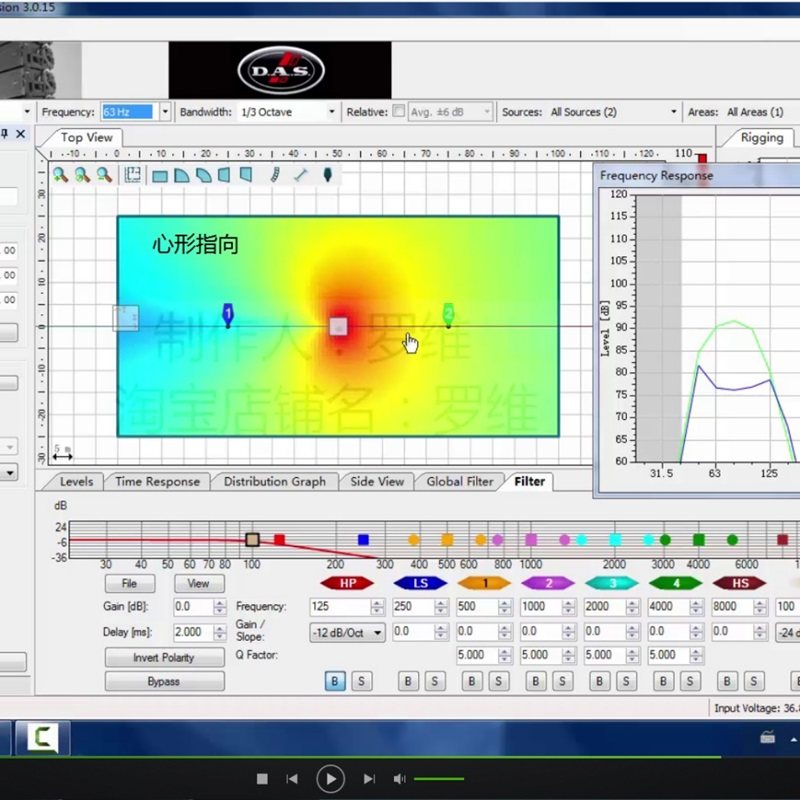The image size is (800, 800).
Task: Open the Global Filter tab
Action: 459,481
